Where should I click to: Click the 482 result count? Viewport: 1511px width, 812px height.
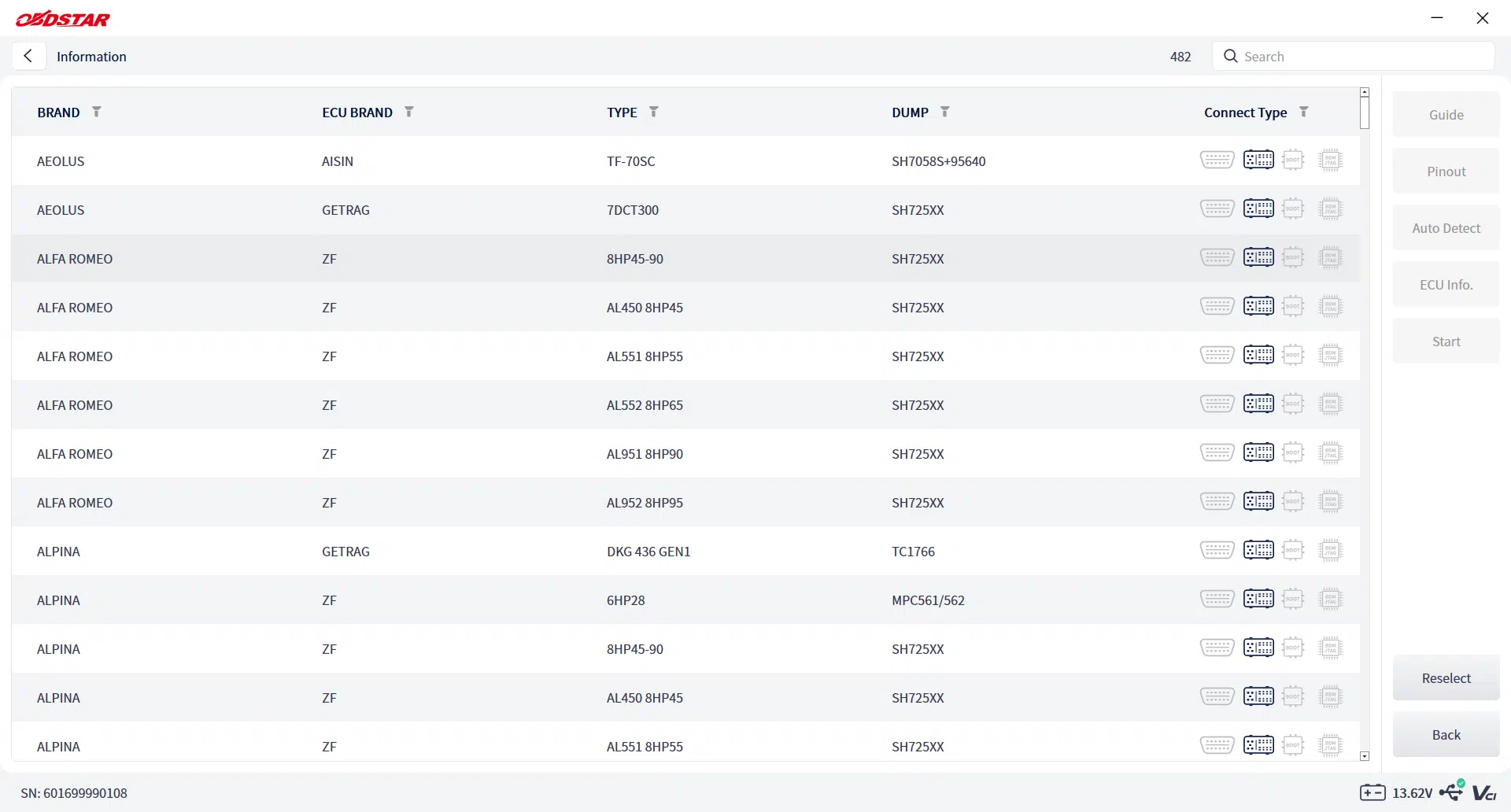[1180, 57]
